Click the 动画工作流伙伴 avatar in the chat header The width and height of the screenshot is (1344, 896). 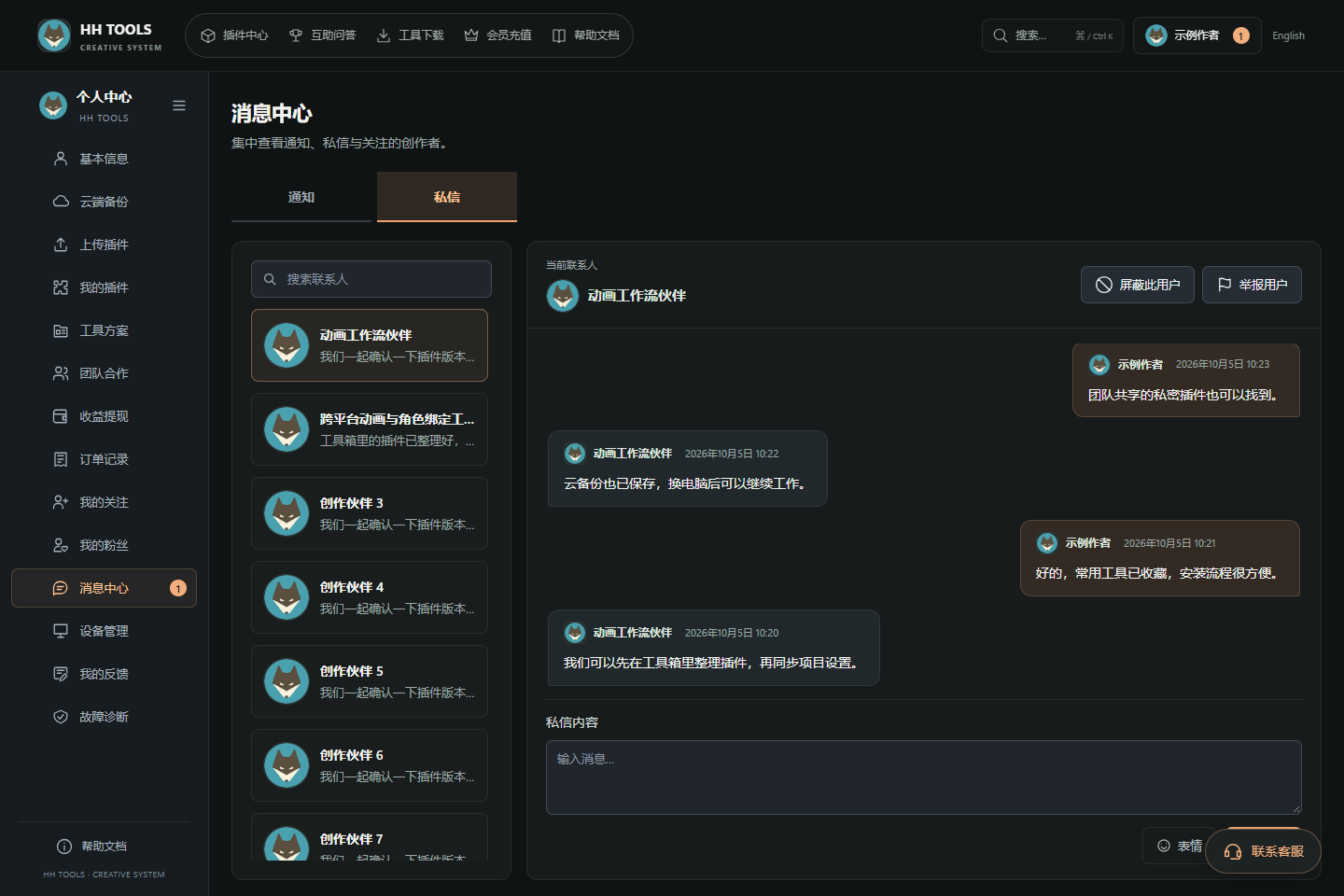pyautogui.click(x=563, y=296)
